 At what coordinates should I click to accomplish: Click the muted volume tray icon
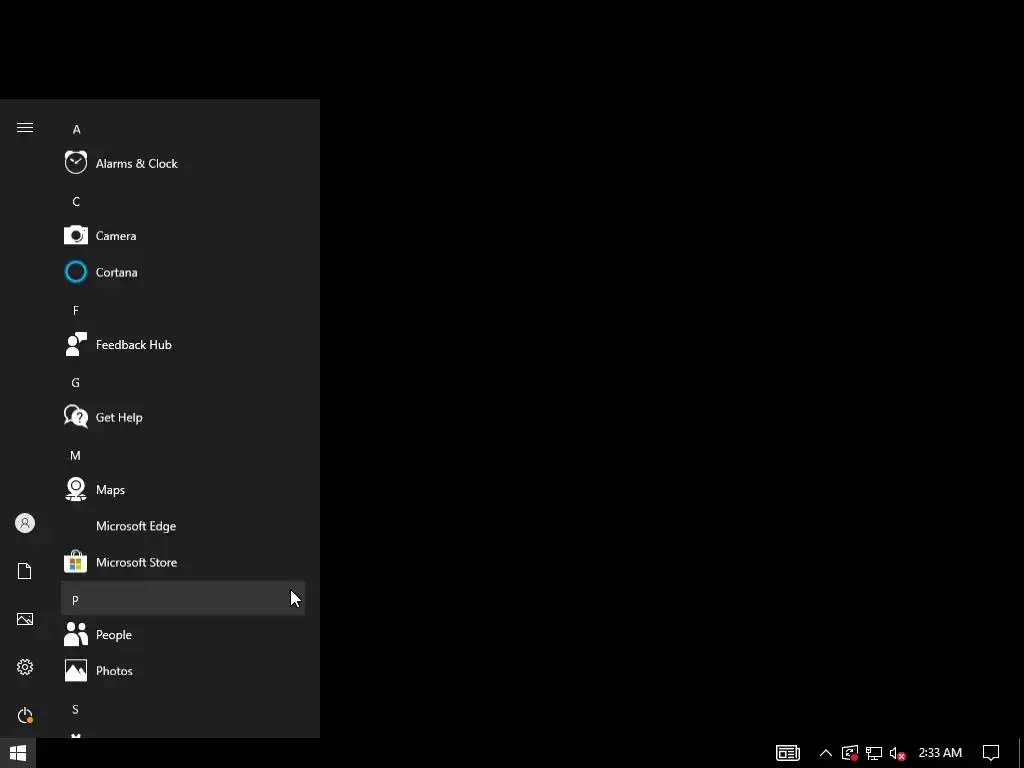click(897, 753)
